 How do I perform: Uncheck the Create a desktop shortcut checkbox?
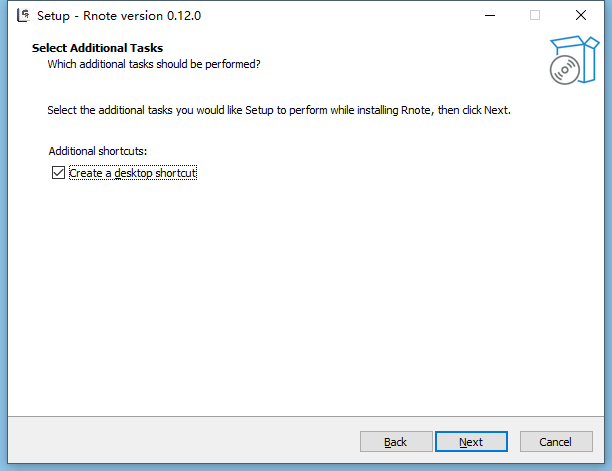tap(57, 173)
